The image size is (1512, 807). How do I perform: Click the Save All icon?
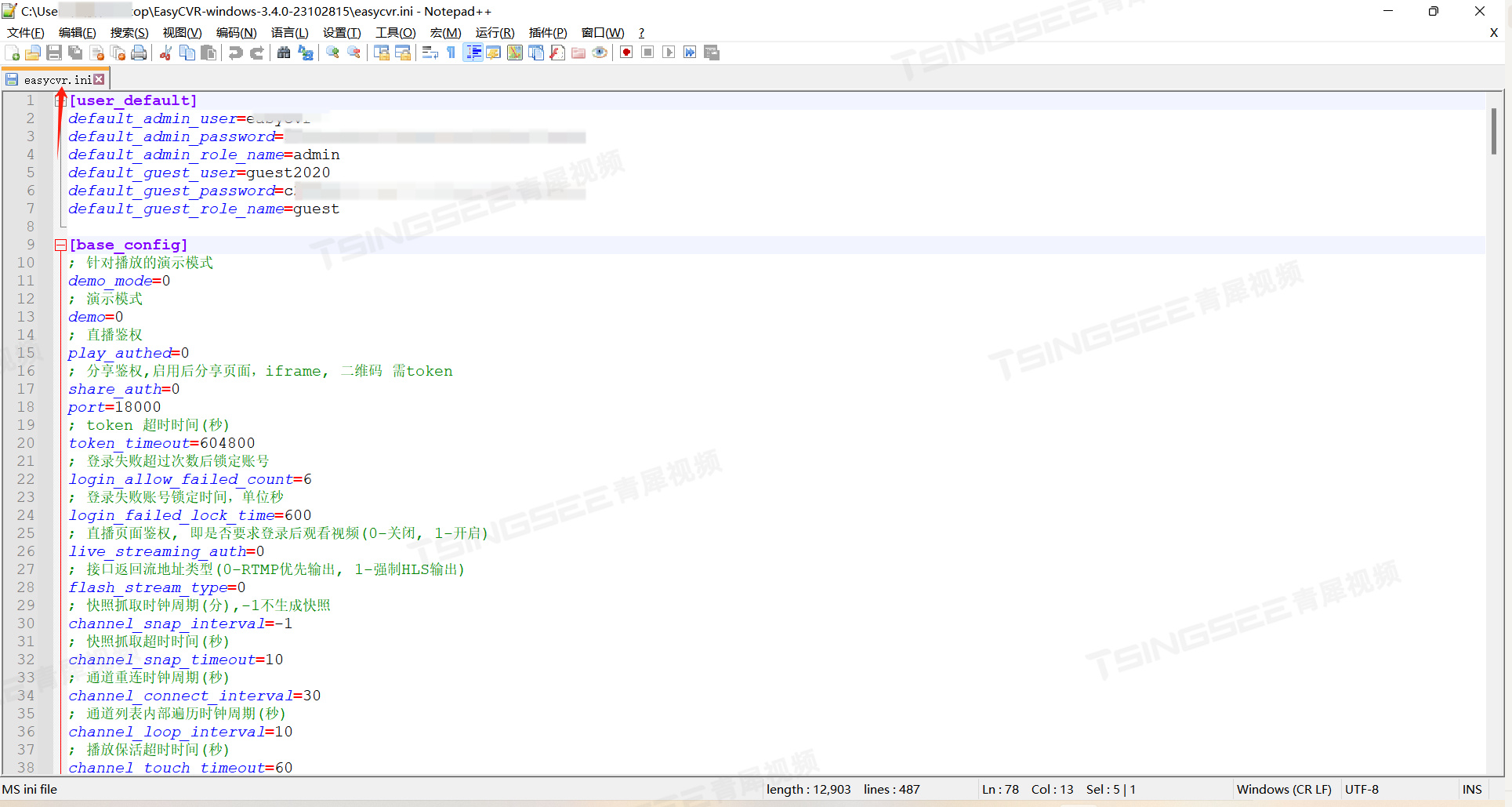(x=75, y=53)
